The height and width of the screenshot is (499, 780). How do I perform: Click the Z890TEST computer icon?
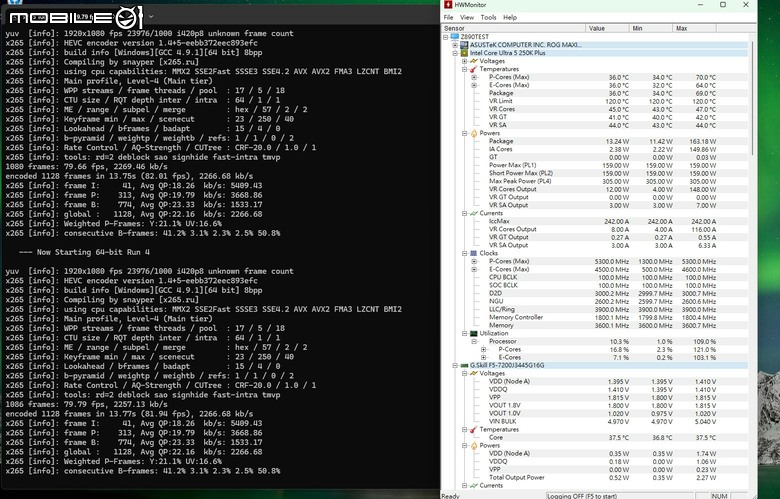tap(455, 37)
